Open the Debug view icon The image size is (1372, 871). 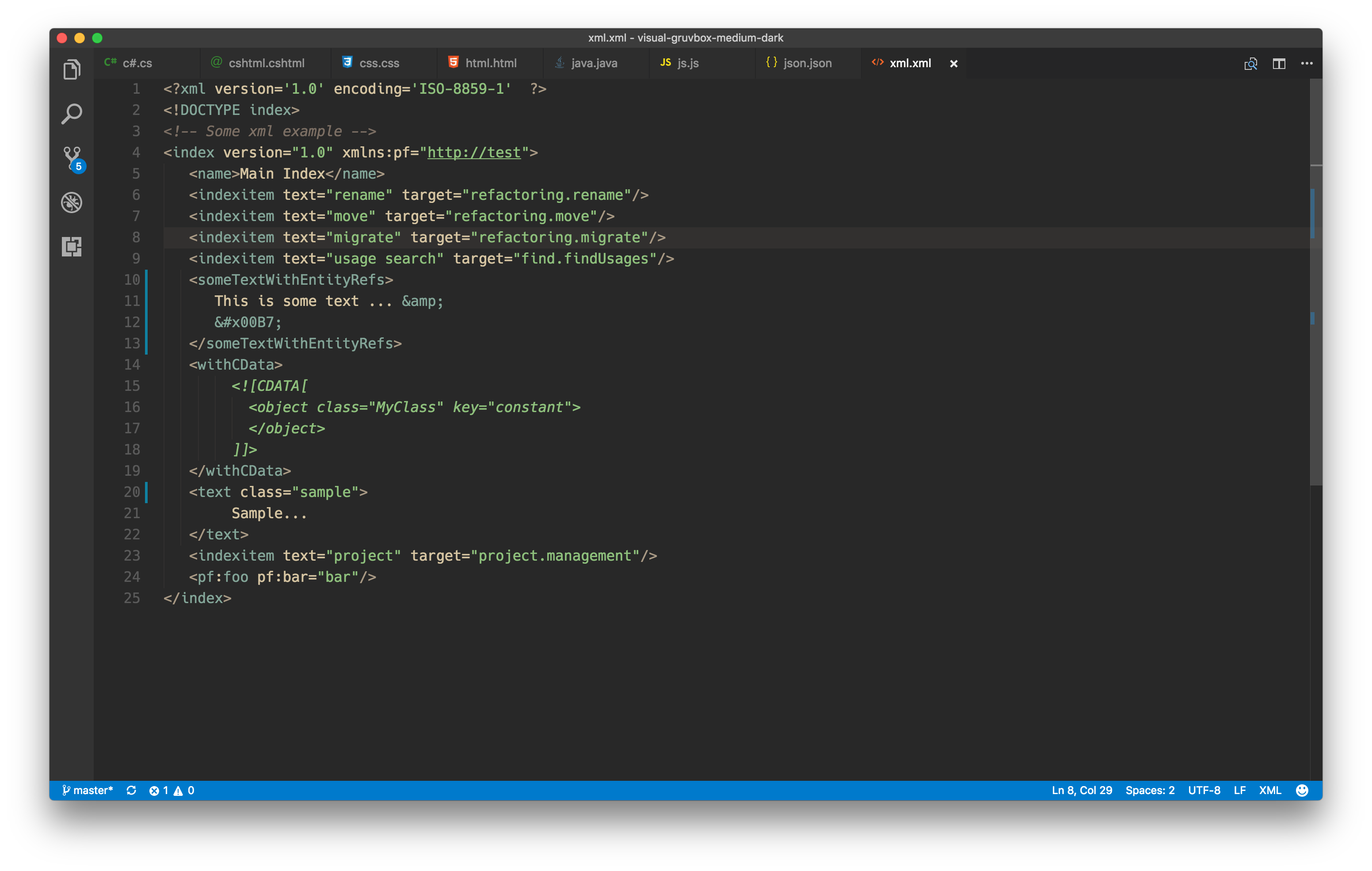coord(71,202)
